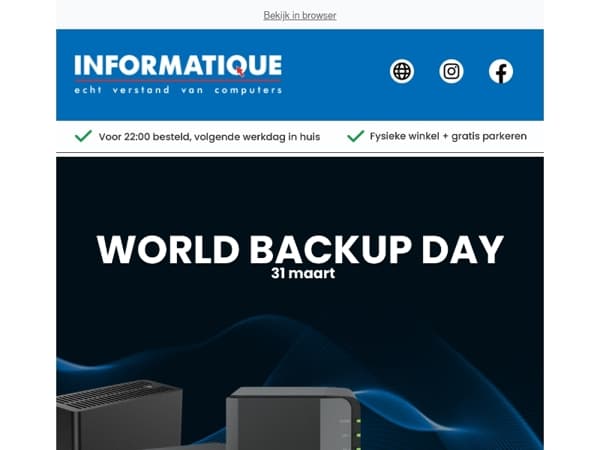
Task: Open the 'Bekijk in browser' link
Action: [x=299, y=15]
